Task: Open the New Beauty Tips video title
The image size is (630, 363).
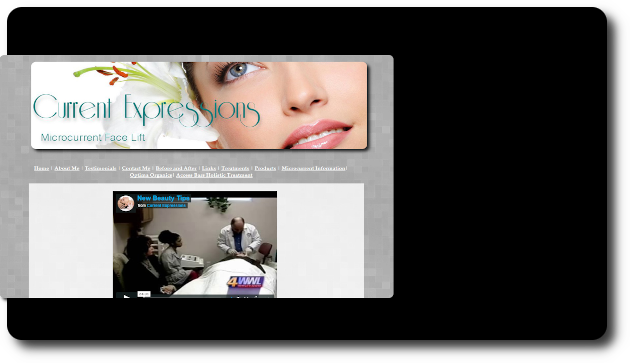Action: 164,198
